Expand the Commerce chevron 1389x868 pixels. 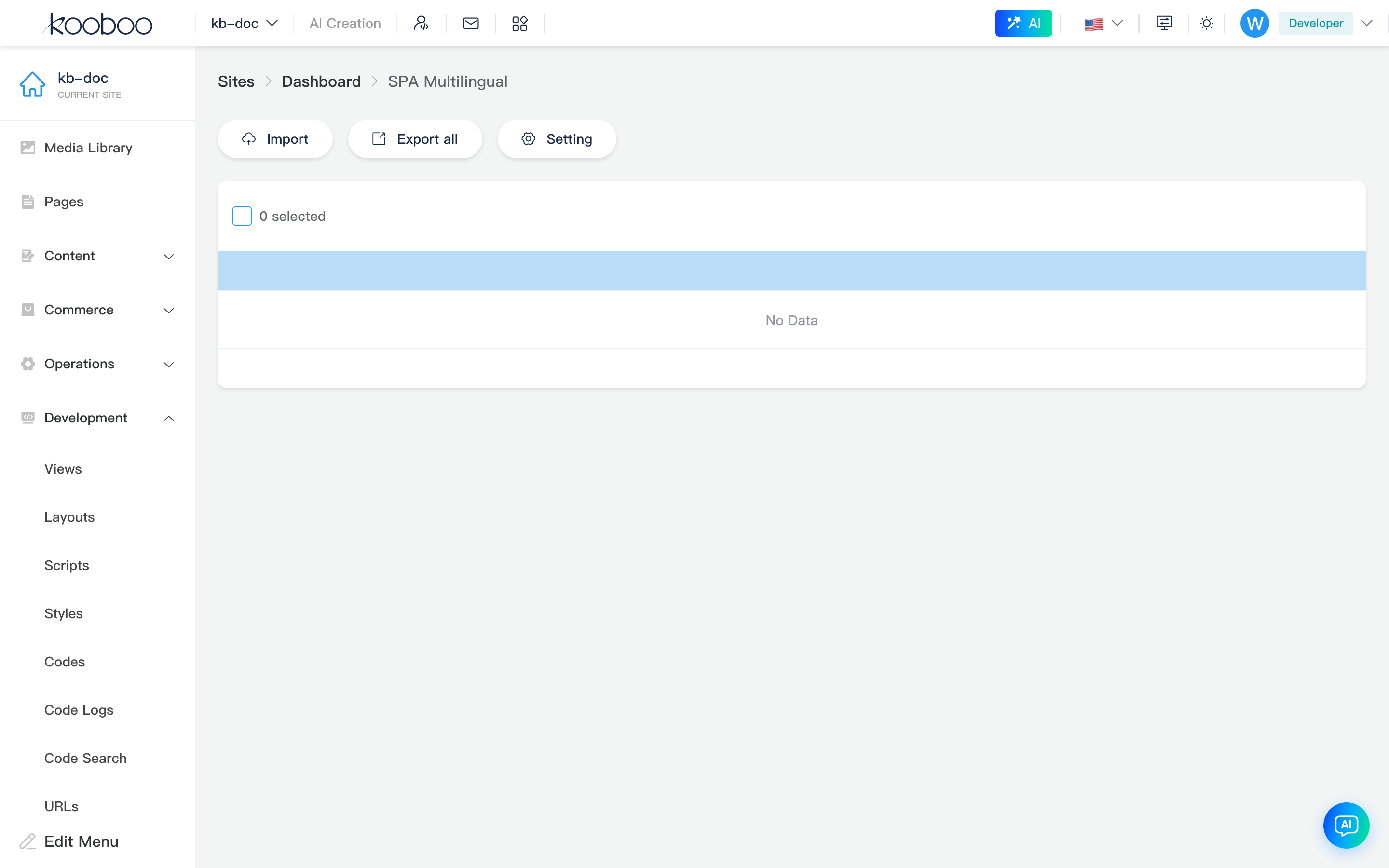point(169,311)
